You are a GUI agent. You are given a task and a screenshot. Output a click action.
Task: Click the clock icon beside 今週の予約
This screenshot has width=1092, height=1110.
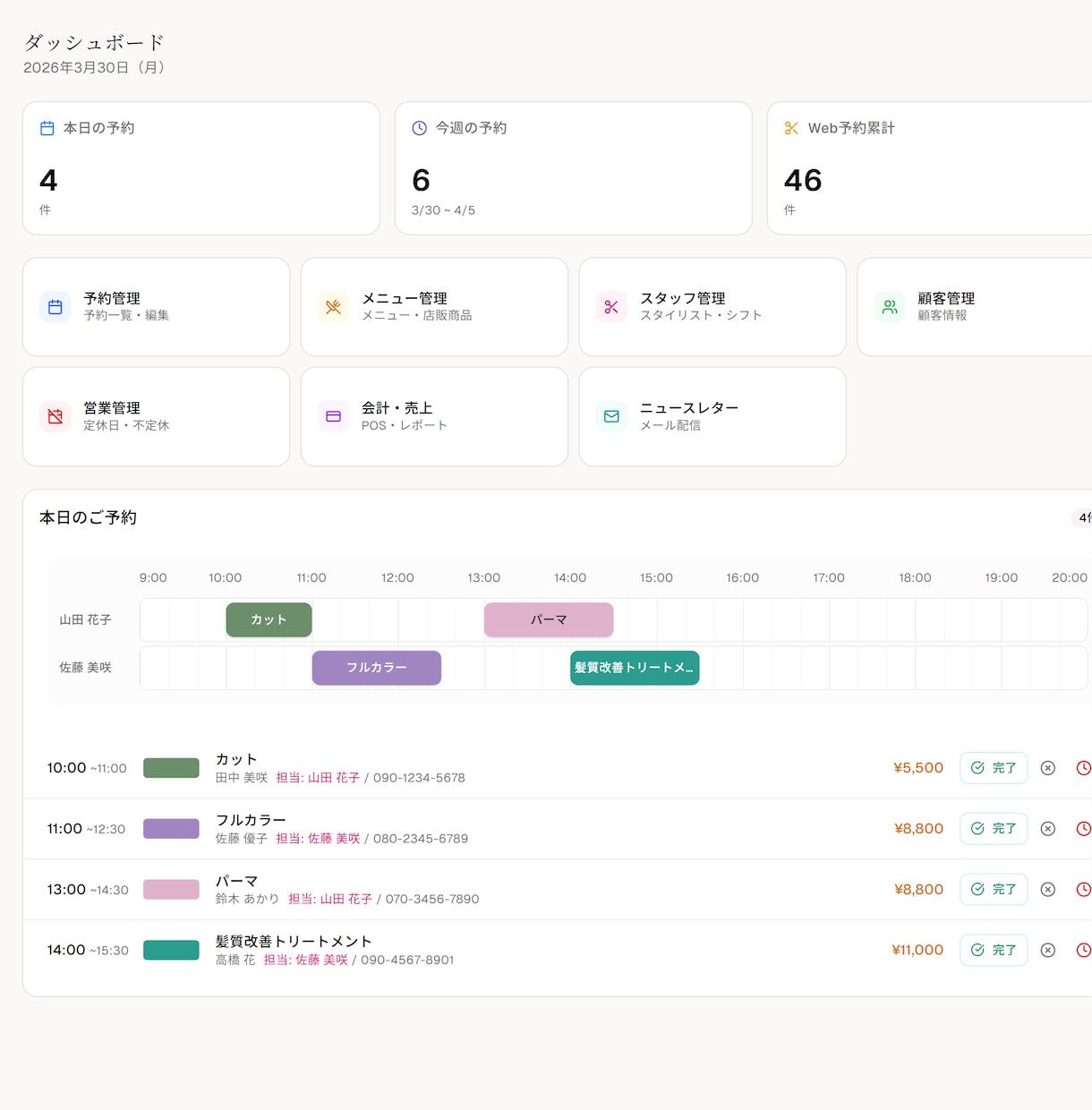tap(419, 128)
